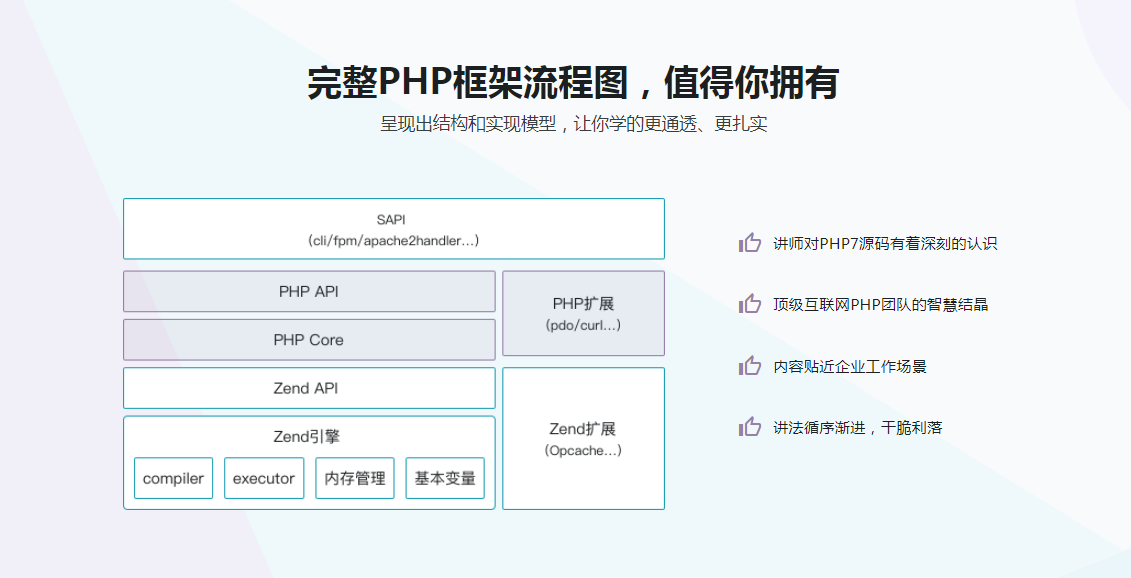Open the PHP扩展 (pdo/curl) block
This screenshot has width=1131, height=578.
coord(583,313)
